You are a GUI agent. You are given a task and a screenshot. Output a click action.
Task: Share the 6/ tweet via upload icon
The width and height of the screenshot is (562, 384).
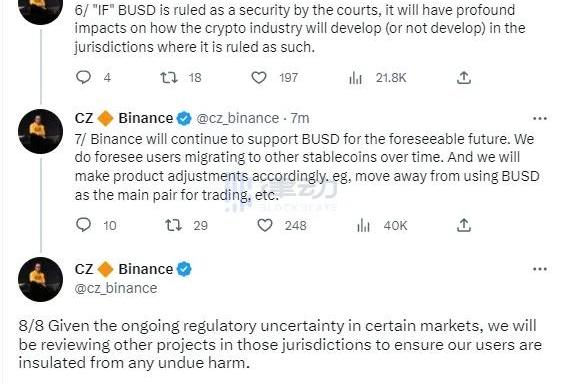click(463, 77)
